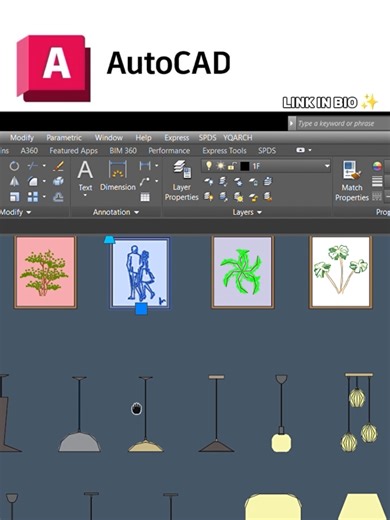Select the Rotate tool in Modify panel
Image resolution: width=390 pixels, height=520 pixels.
(x=14, y=166)
